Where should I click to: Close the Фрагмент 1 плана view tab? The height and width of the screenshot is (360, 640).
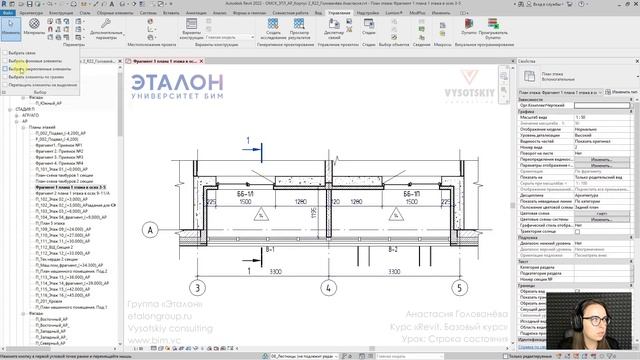pyautogui.click(x=201, y=61)
